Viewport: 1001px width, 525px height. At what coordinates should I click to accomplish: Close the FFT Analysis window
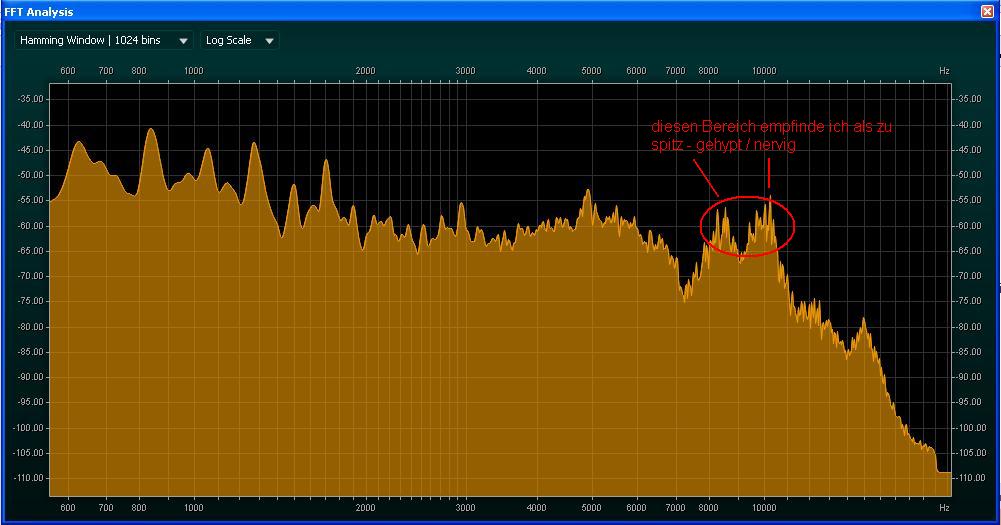pyautogui.click(x=987, y=12)
